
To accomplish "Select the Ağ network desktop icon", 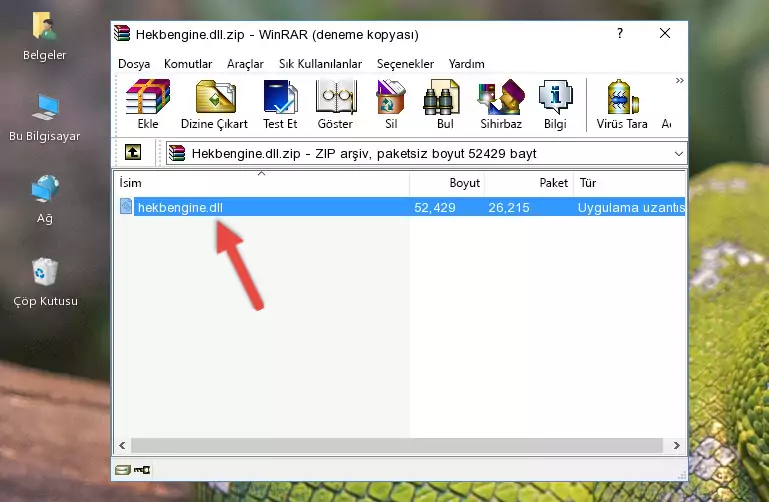I will point(45,200).
